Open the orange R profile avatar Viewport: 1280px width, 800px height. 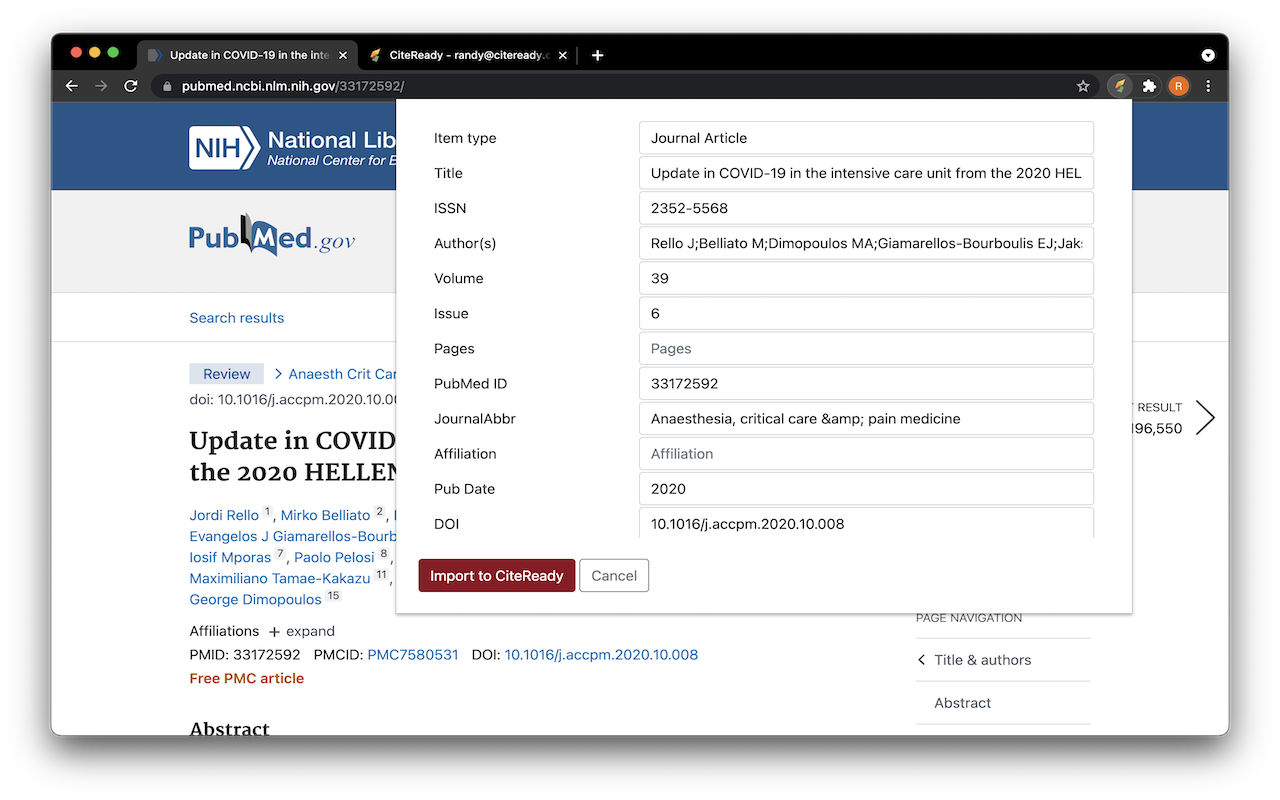1179,86
